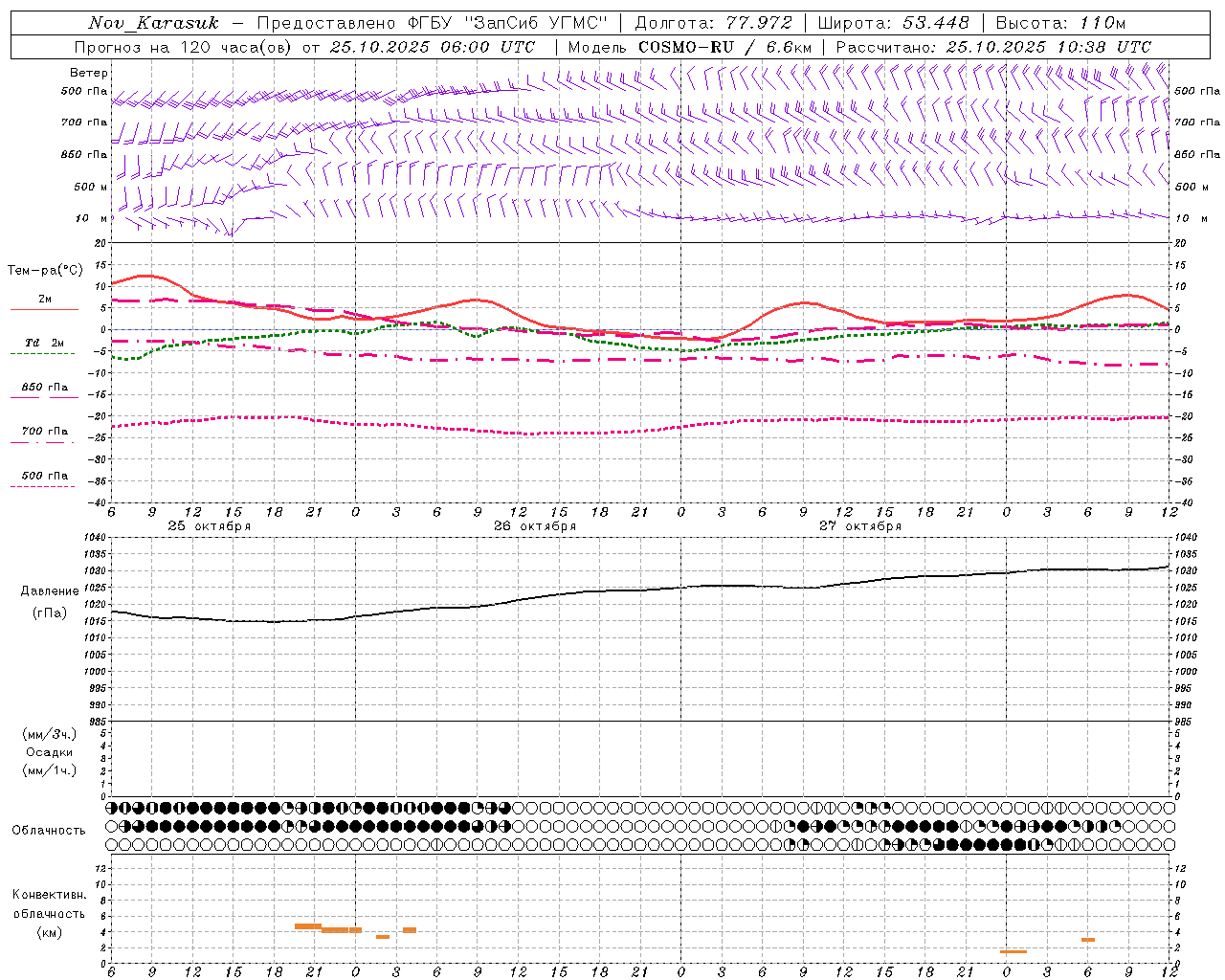
Task: Click the 850 гПа temperature legend entry
Action: [44, 388]
